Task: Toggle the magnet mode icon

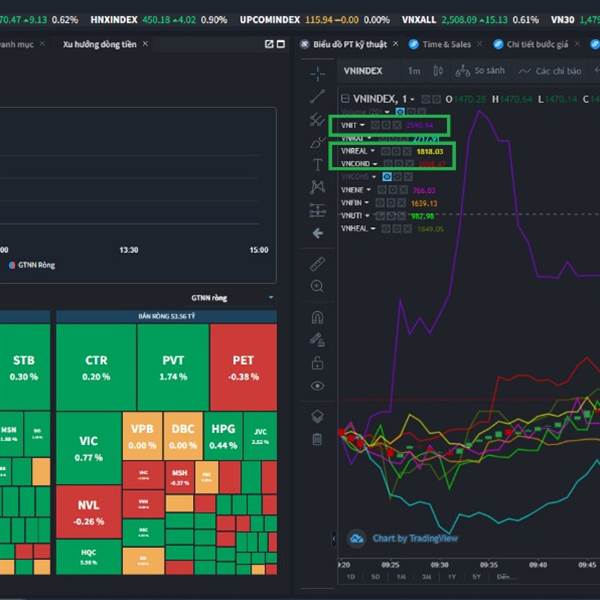Action: 317,317
